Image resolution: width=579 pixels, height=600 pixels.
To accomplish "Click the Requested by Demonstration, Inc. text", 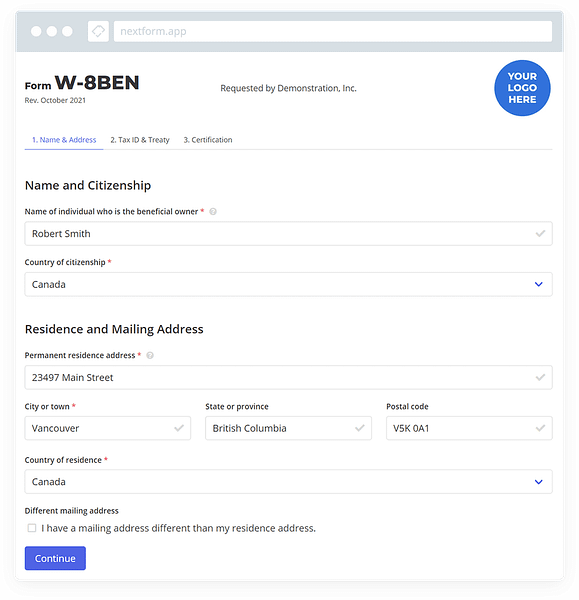I will pyautogui.click(x=288, y=88).
